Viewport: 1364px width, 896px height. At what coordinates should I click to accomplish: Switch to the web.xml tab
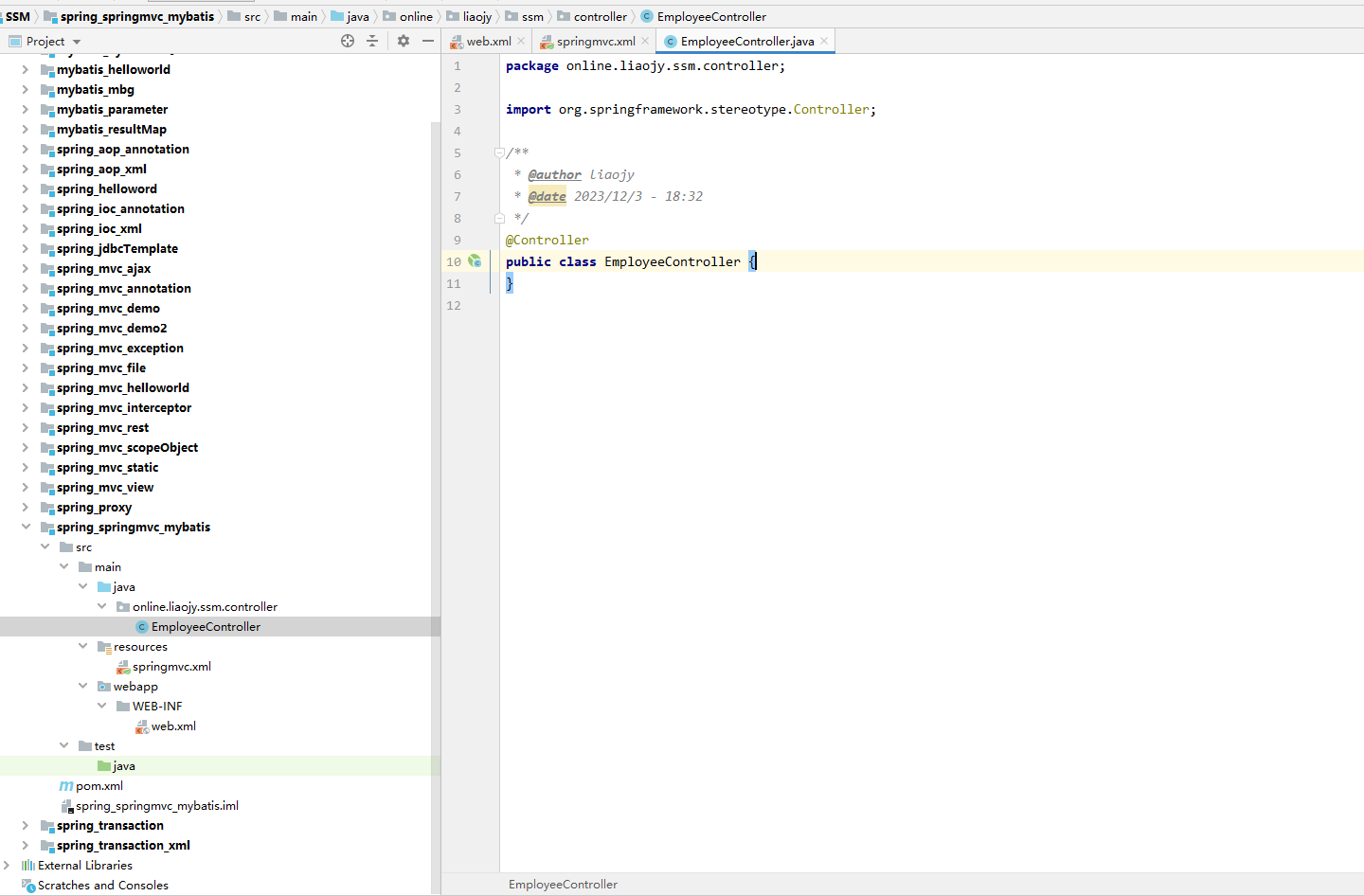point(489,42)
